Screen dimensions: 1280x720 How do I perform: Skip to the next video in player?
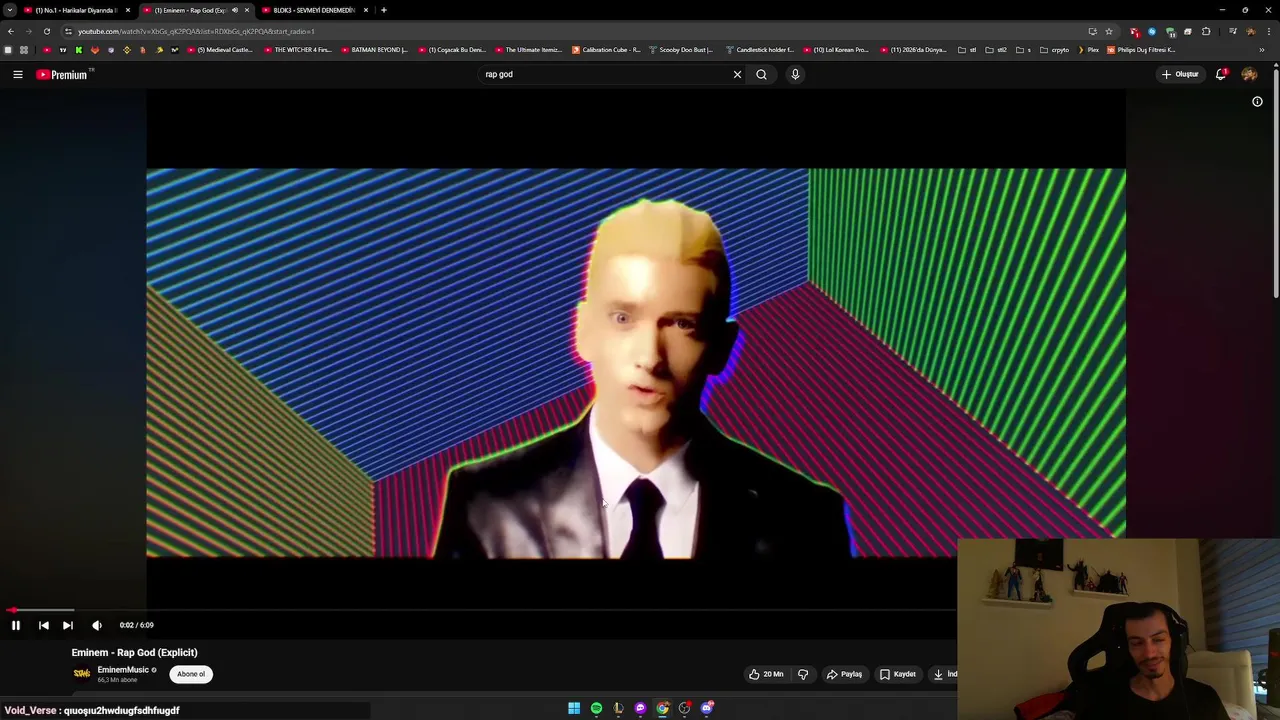coord(68,625)
